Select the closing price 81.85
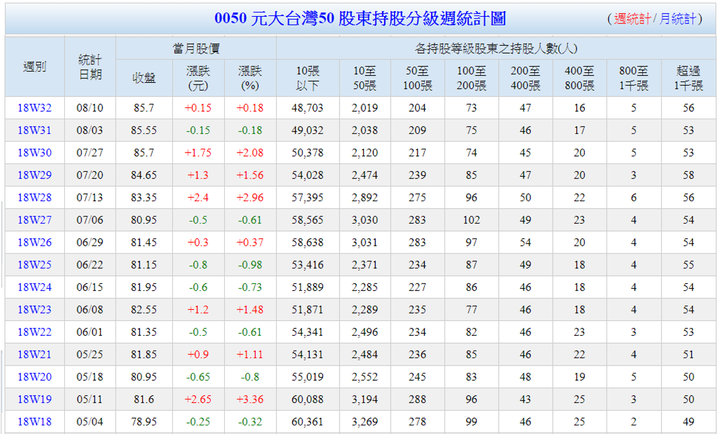The width and height of the screenshot is (720, 434). [x=144, y=354]
